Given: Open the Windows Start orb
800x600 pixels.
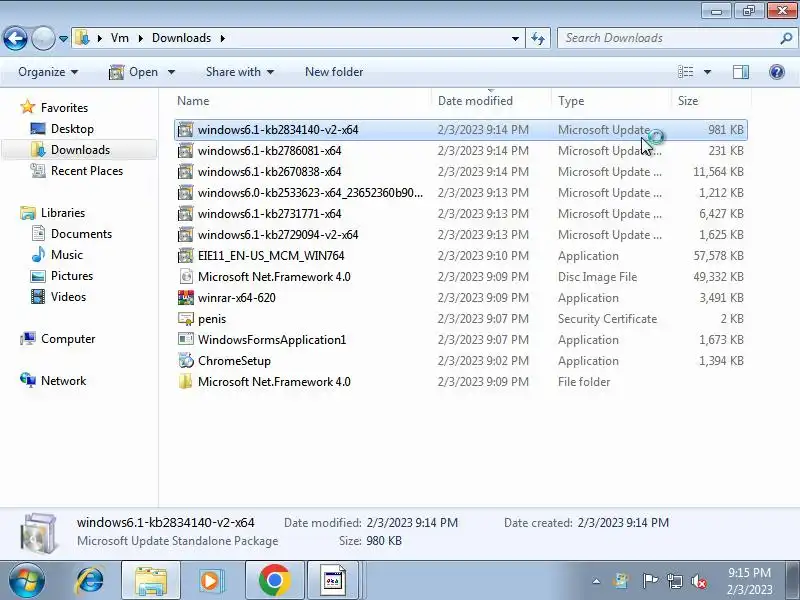Looking at the screenshot, I should (26, 581).
